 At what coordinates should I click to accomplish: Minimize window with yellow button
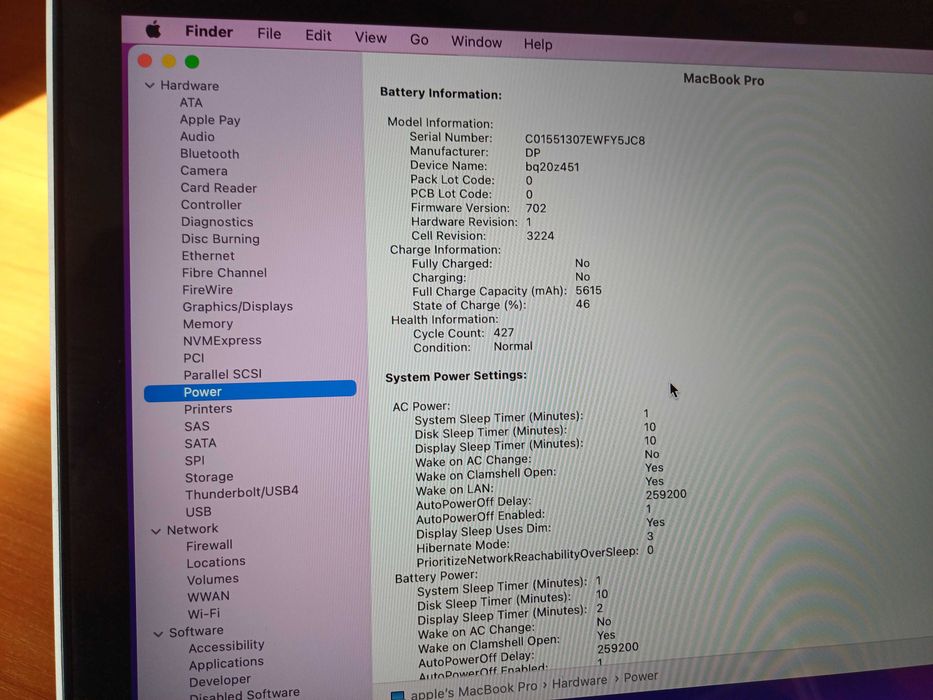(x=168, y=61)
